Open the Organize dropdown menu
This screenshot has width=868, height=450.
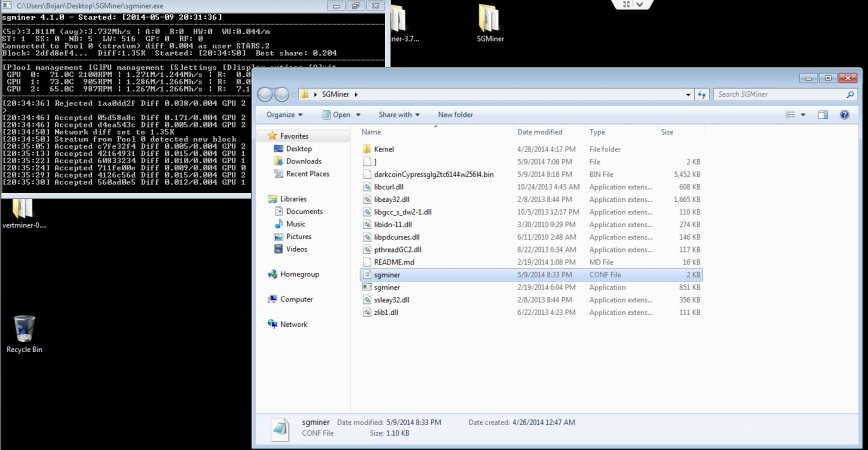pyautogui.click(x=285, y=115)
